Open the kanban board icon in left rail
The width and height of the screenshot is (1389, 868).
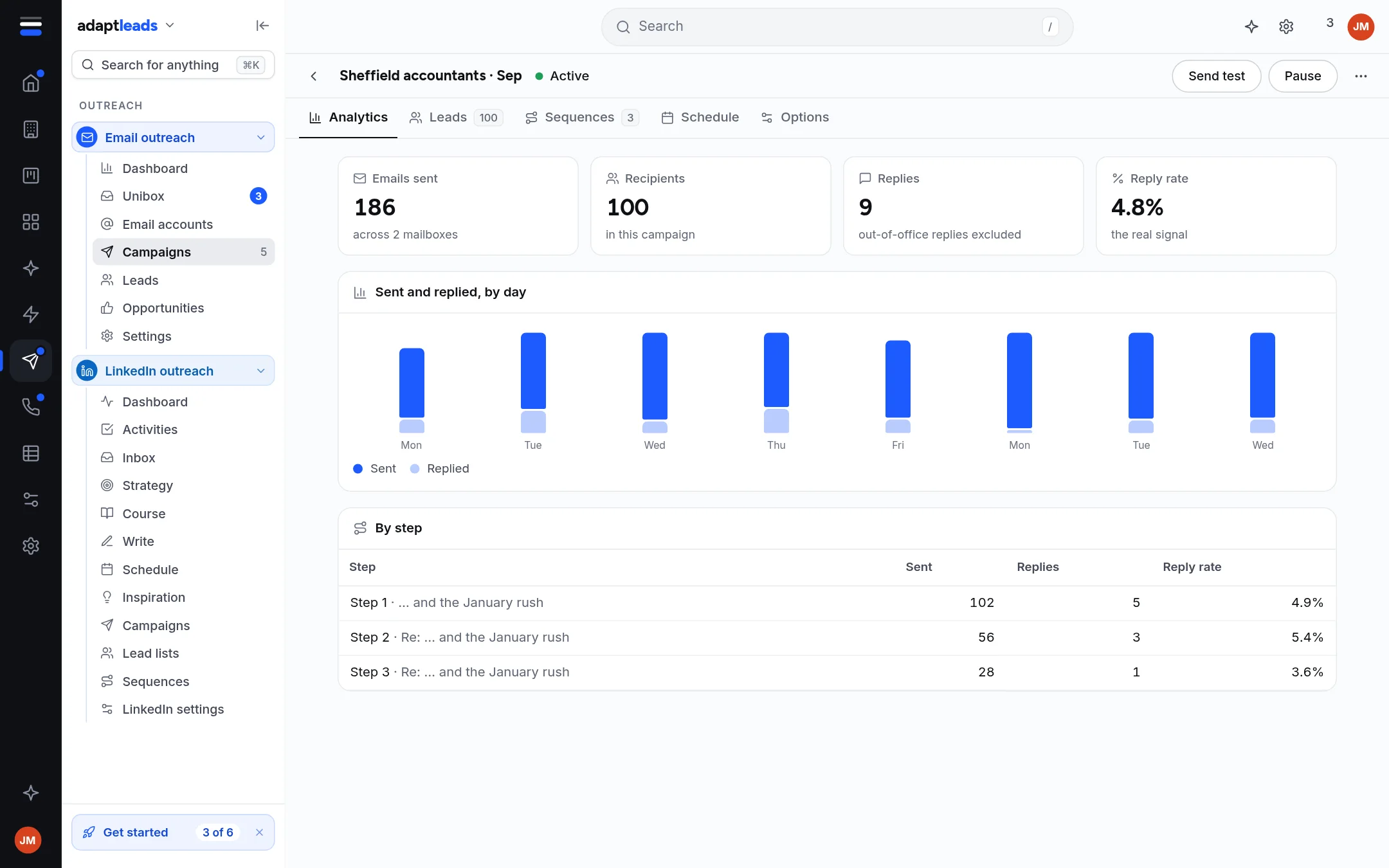point(31,176)
